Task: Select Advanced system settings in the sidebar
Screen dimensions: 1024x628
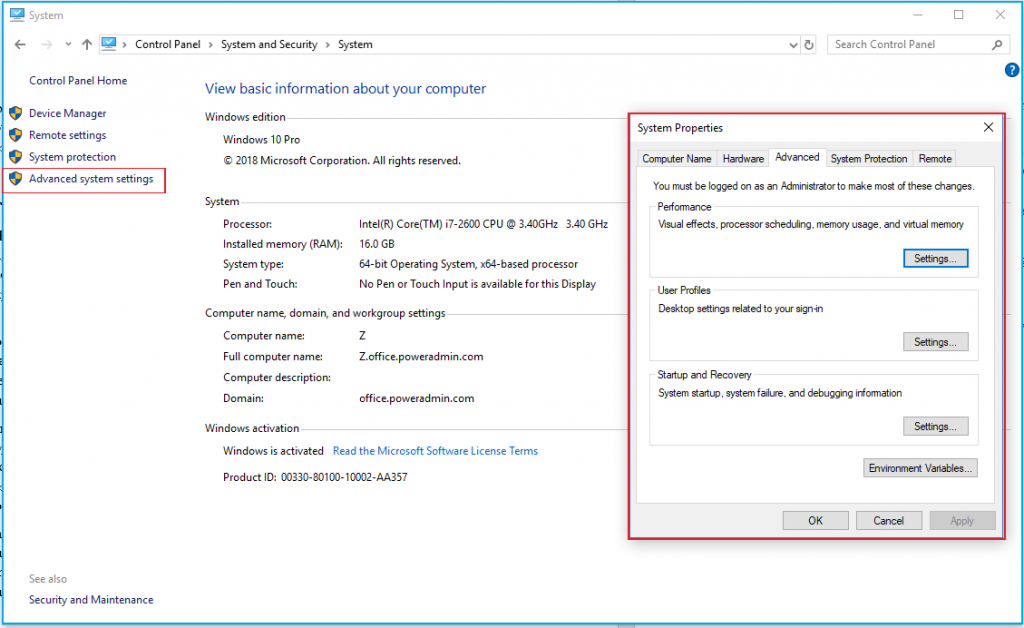Action: pos(89,179)
